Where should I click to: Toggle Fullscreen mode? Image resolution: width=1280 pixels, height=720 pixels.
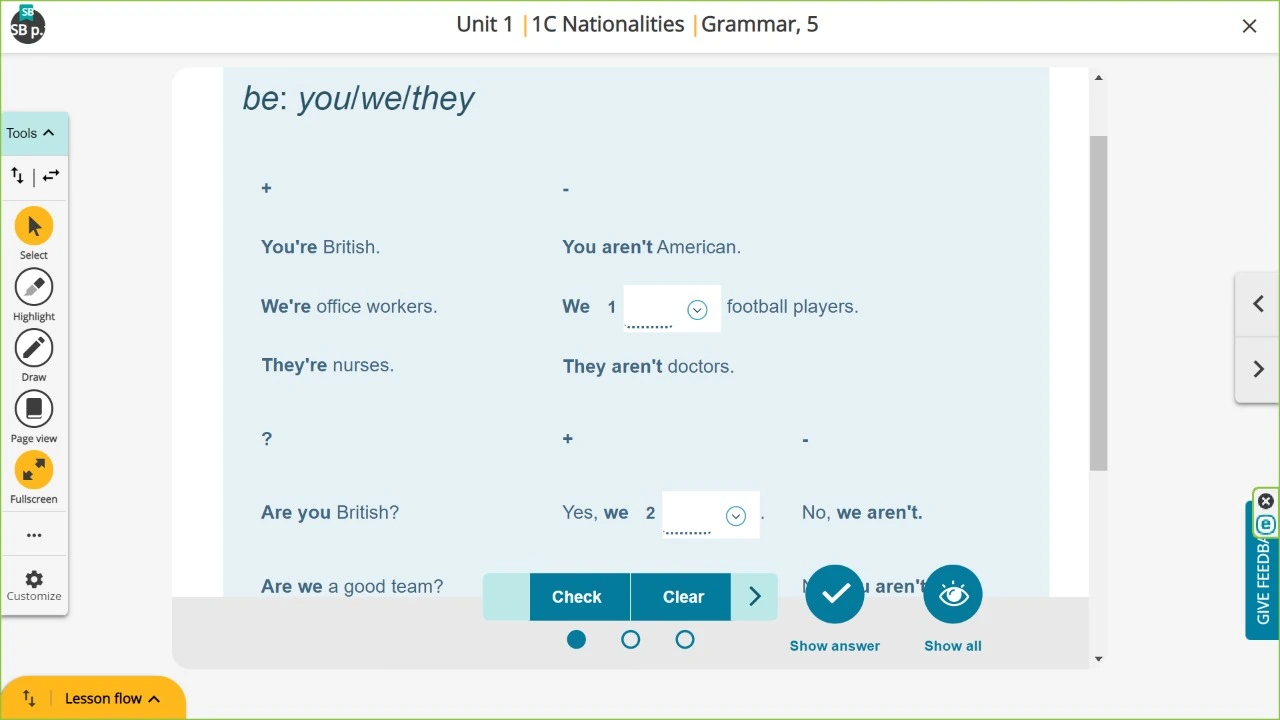click(x=34, y=470)
